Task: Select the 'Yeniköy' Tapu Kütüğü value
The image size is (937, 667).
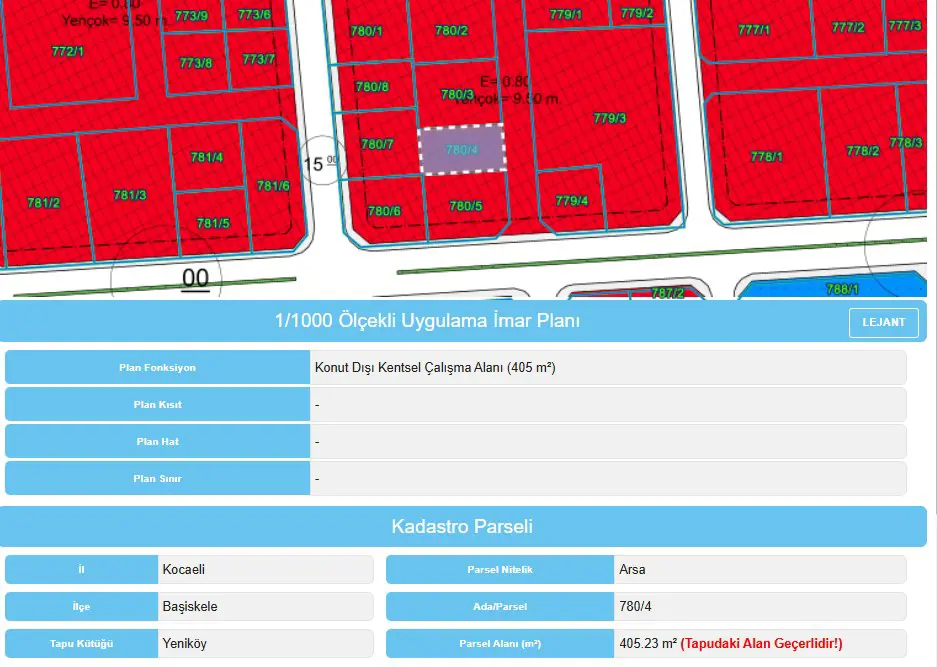Action: [185, 644]
